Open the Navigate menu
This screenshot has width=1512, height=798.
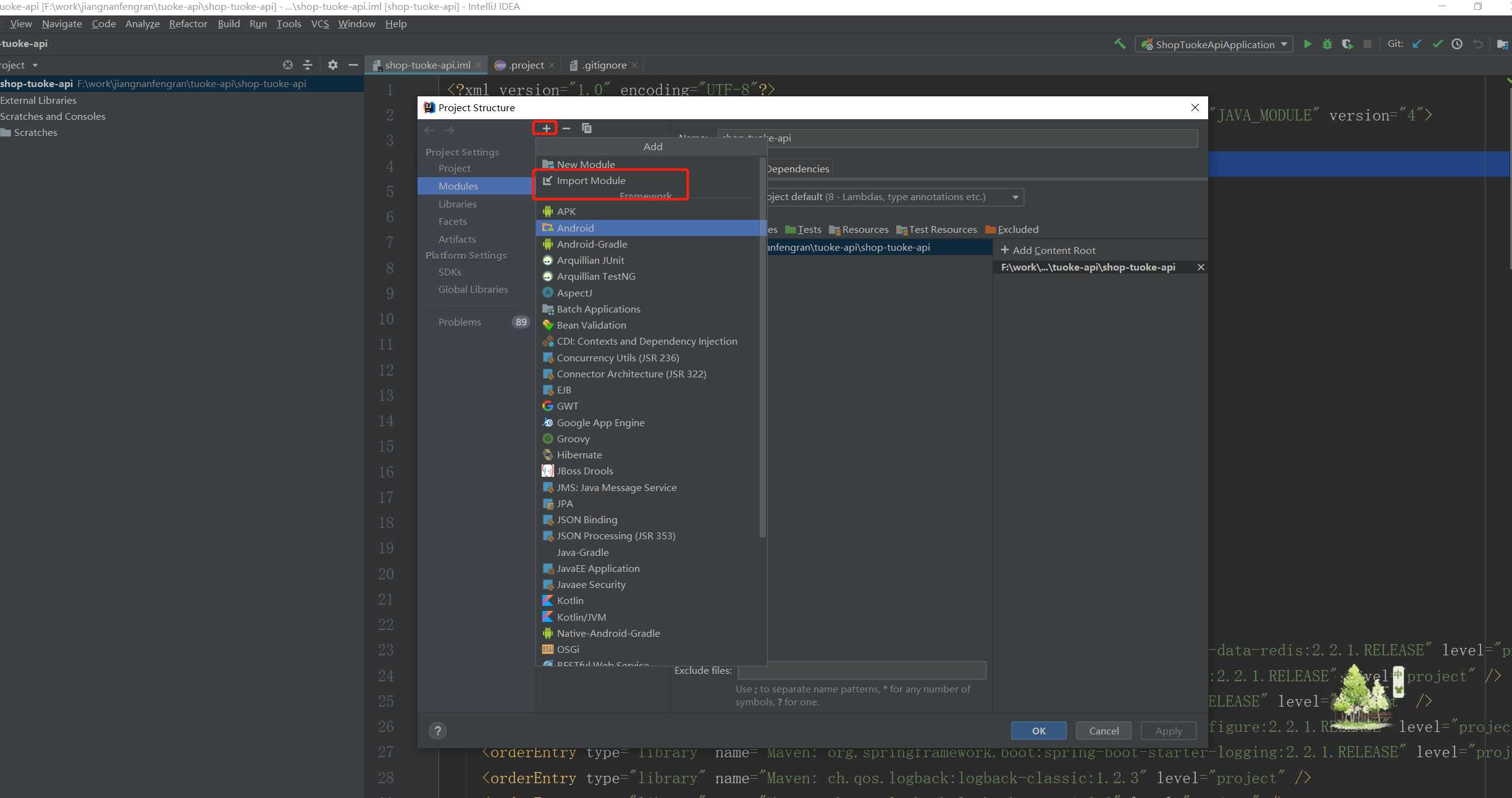tap(62, 24)
